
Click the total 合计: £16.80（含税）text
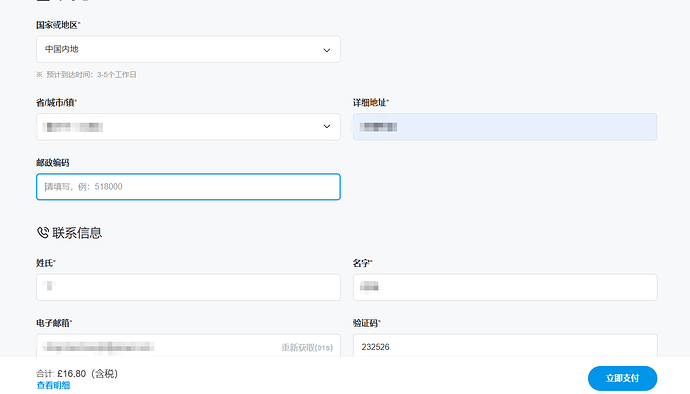(77, 374)
